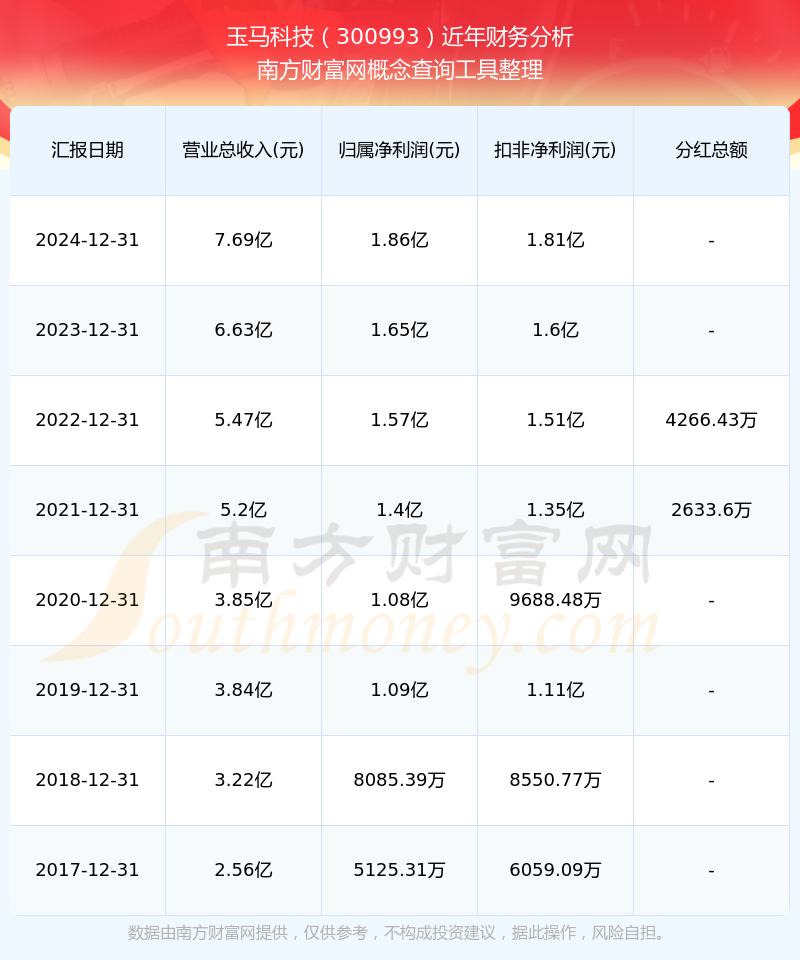Select the 1.08亿 net profit cell
The image size is (800, 960).
pos(400,600)
